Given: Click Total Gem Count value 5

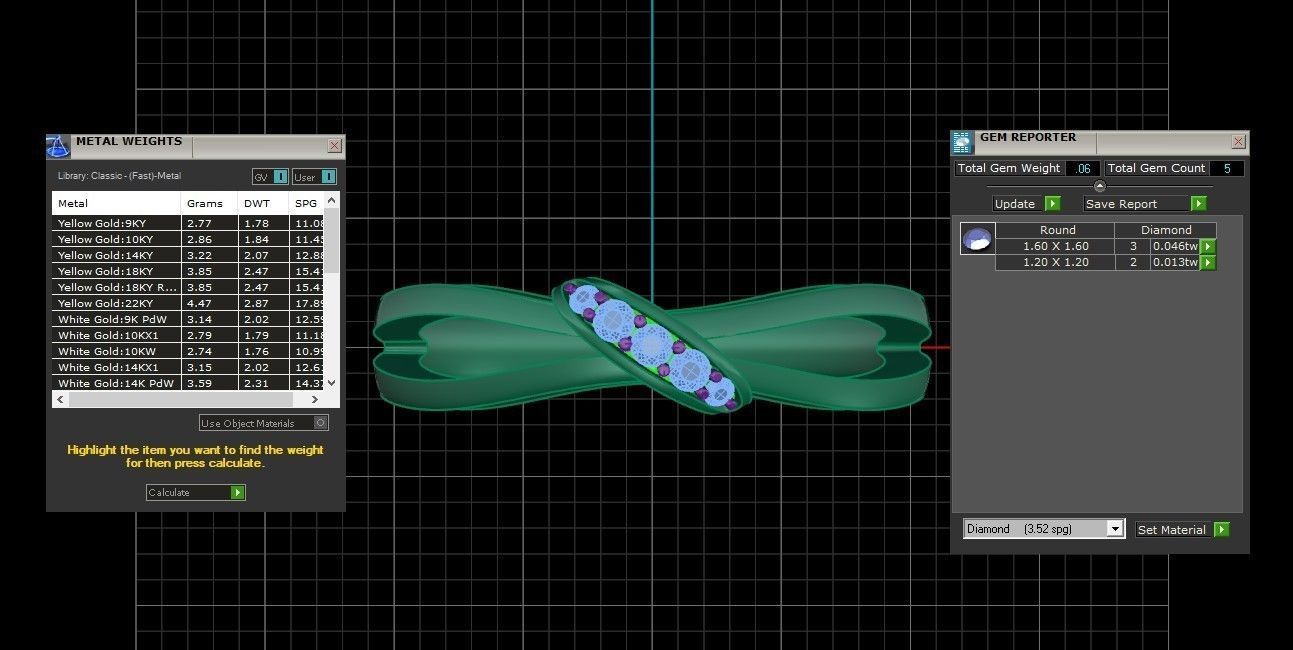Looking at the screenshot, I should pos(1227,168).
